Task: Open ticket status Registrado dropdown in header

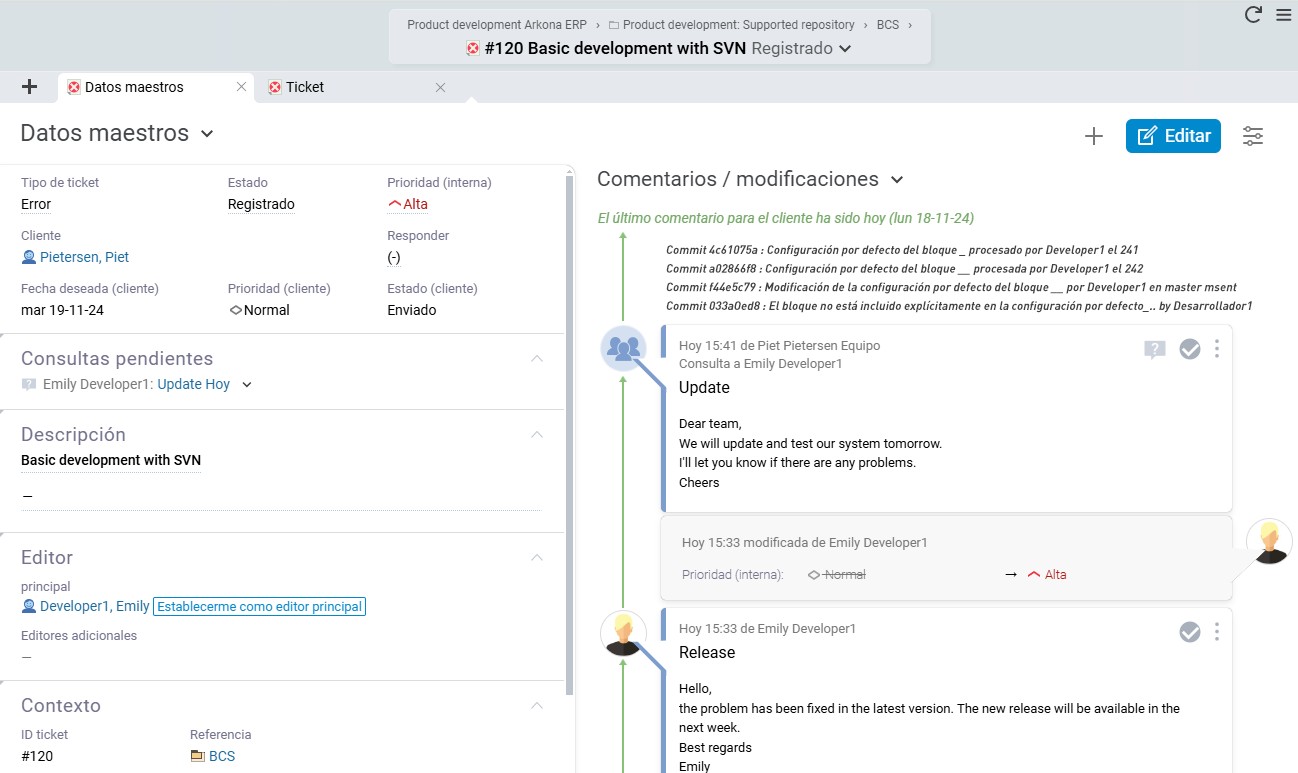Action: pos(845,49)
